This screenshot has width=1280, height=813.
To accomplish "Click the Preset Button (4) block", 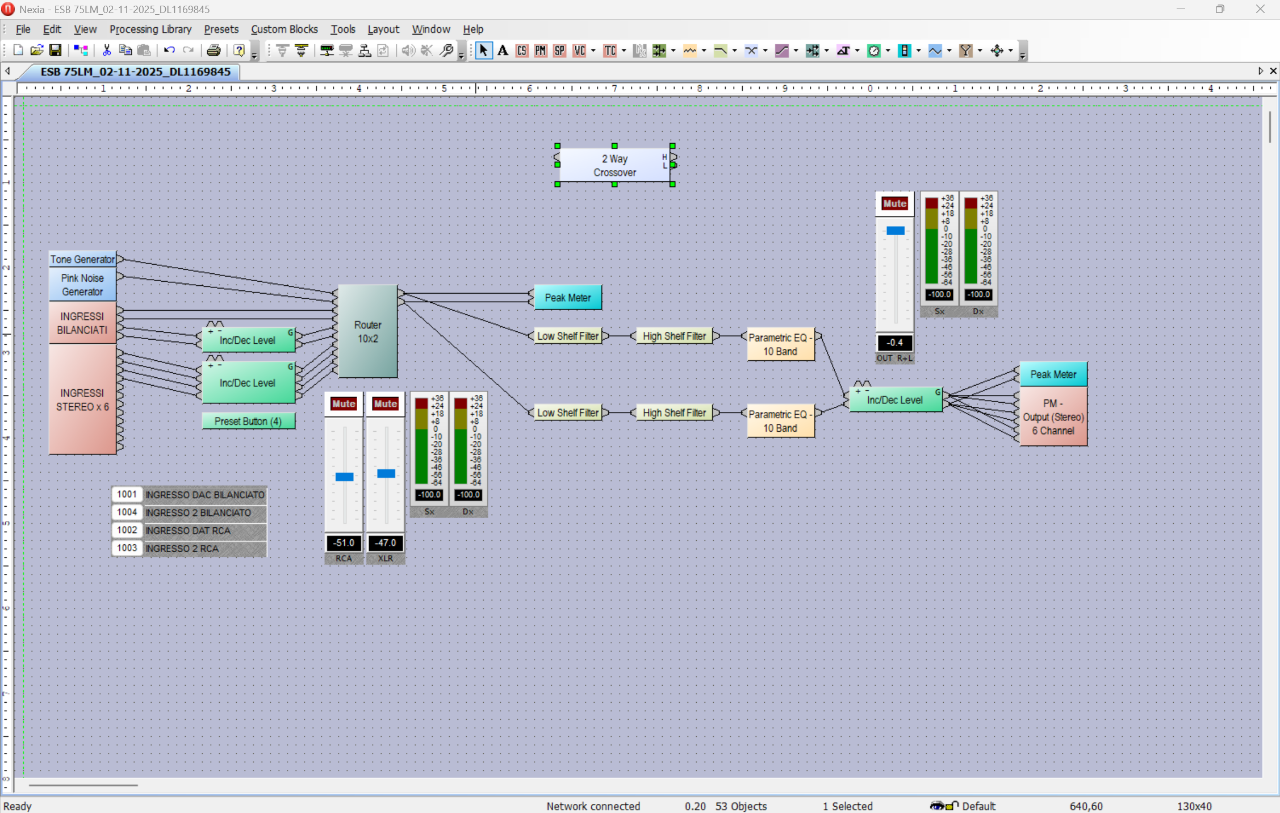I will coord(249,421).
